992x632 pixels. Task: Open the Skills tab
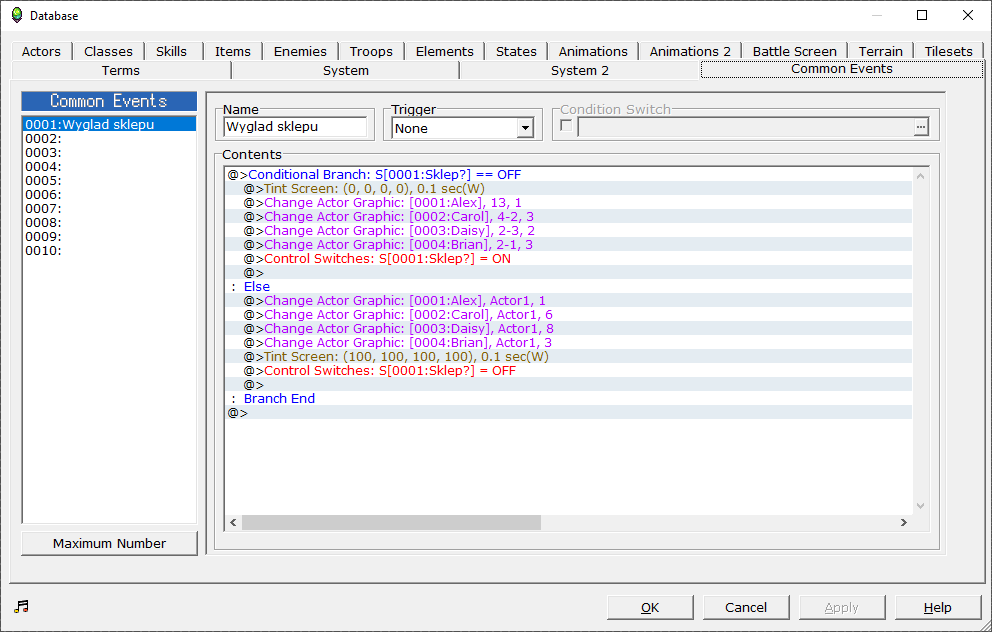point(171,51)
